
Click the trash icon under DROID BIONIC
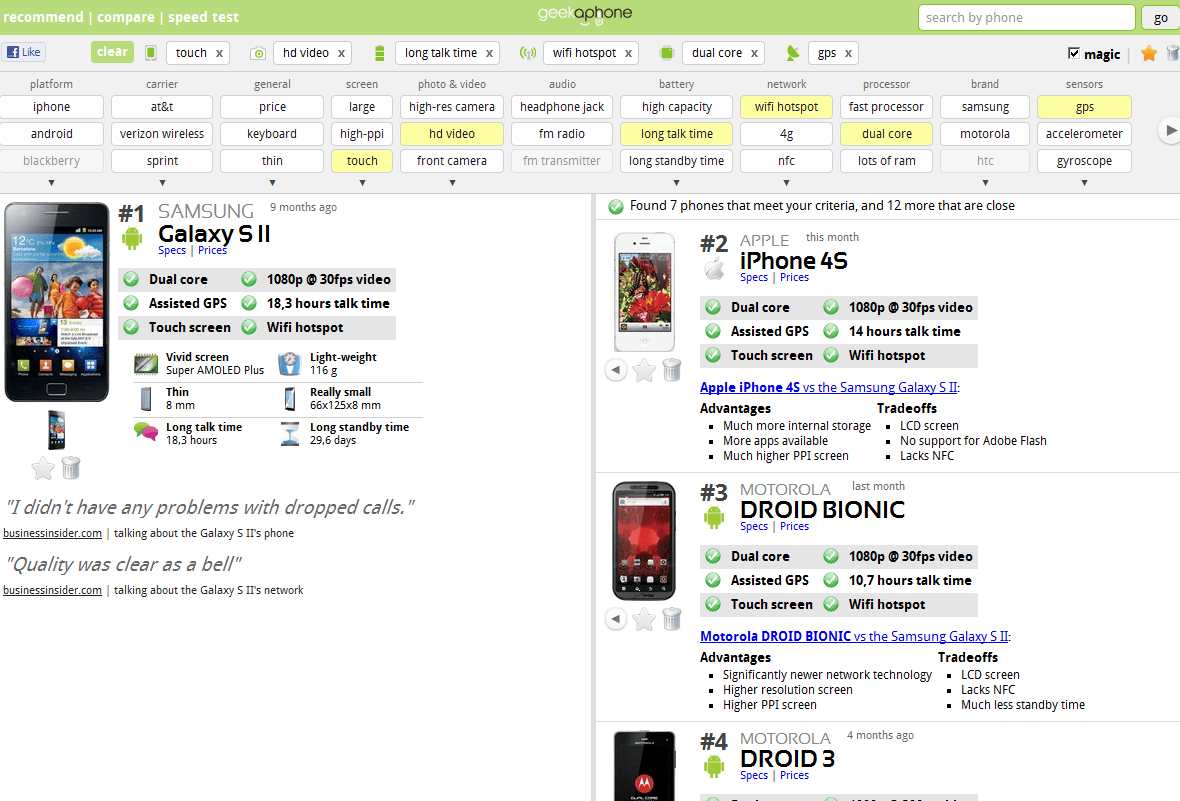point(672,619)
